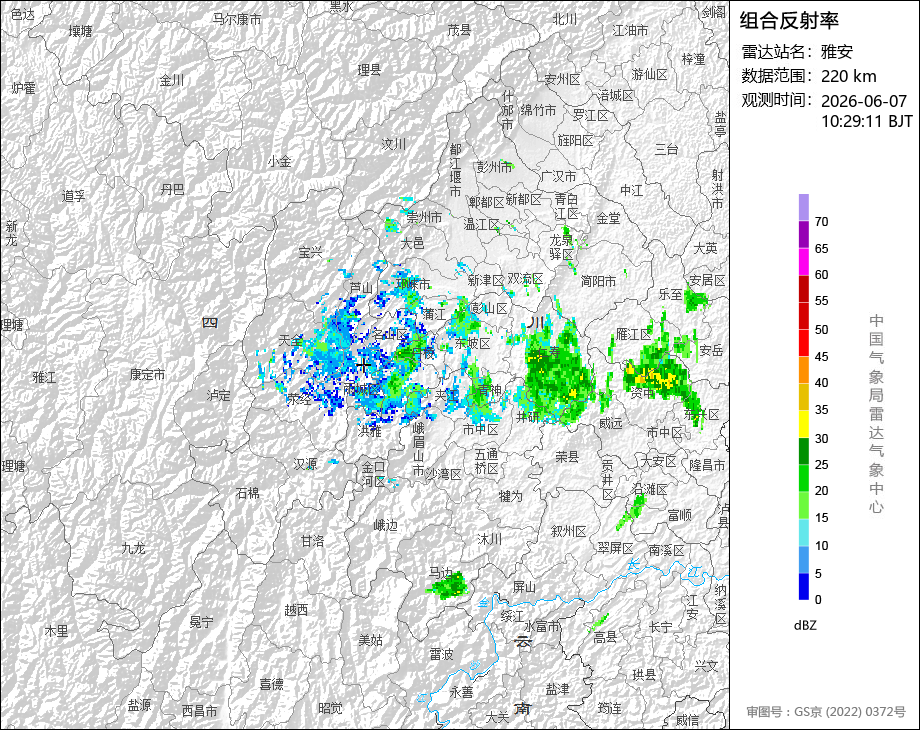The height and width of the screenshot is (730, 920).
Task: Click the dBZ unit label under legend
Action: pos(805,626)
